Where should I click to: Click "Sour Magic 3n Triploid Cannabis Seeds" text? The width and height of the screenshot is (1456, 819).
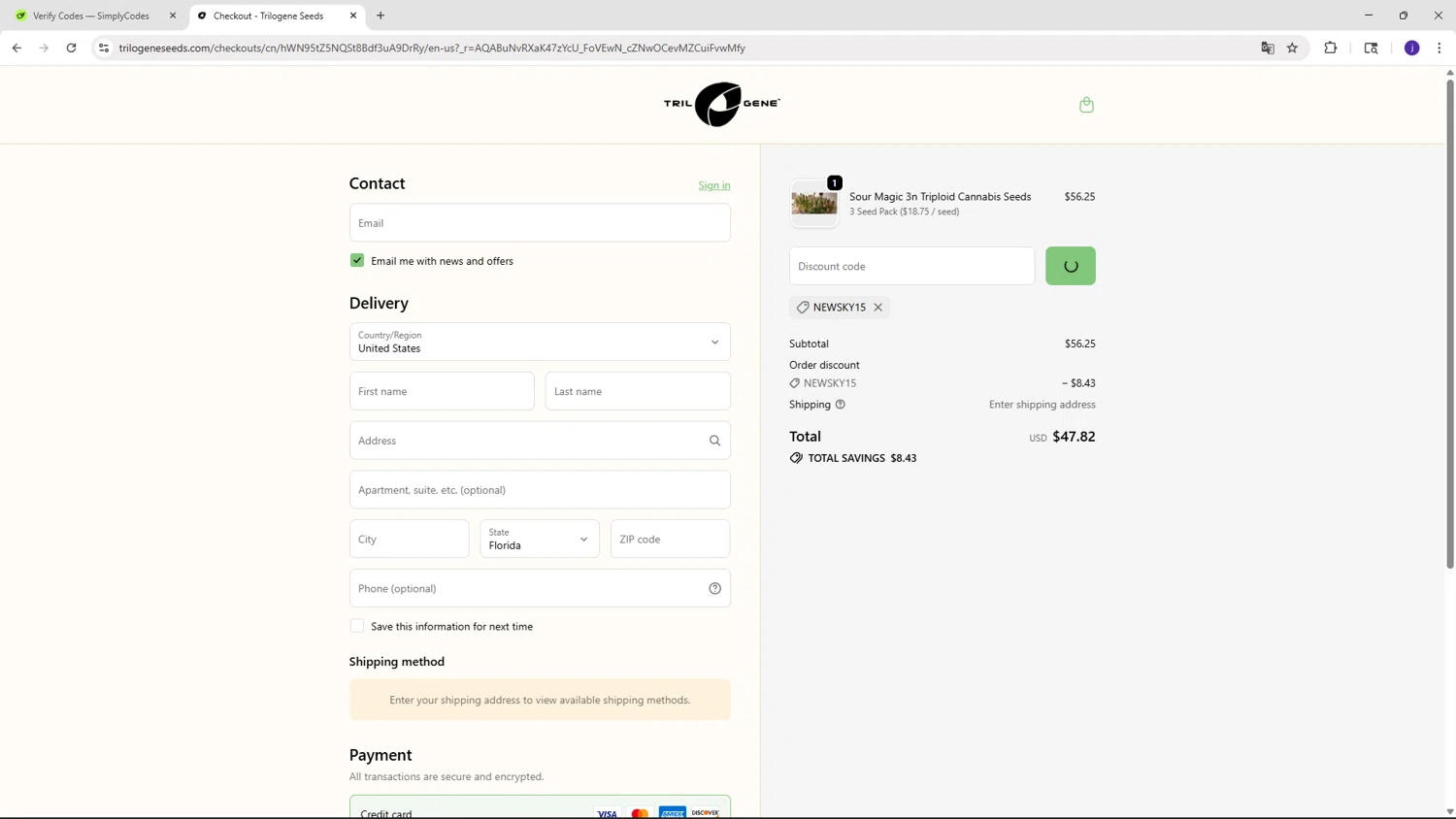point(940,197)
